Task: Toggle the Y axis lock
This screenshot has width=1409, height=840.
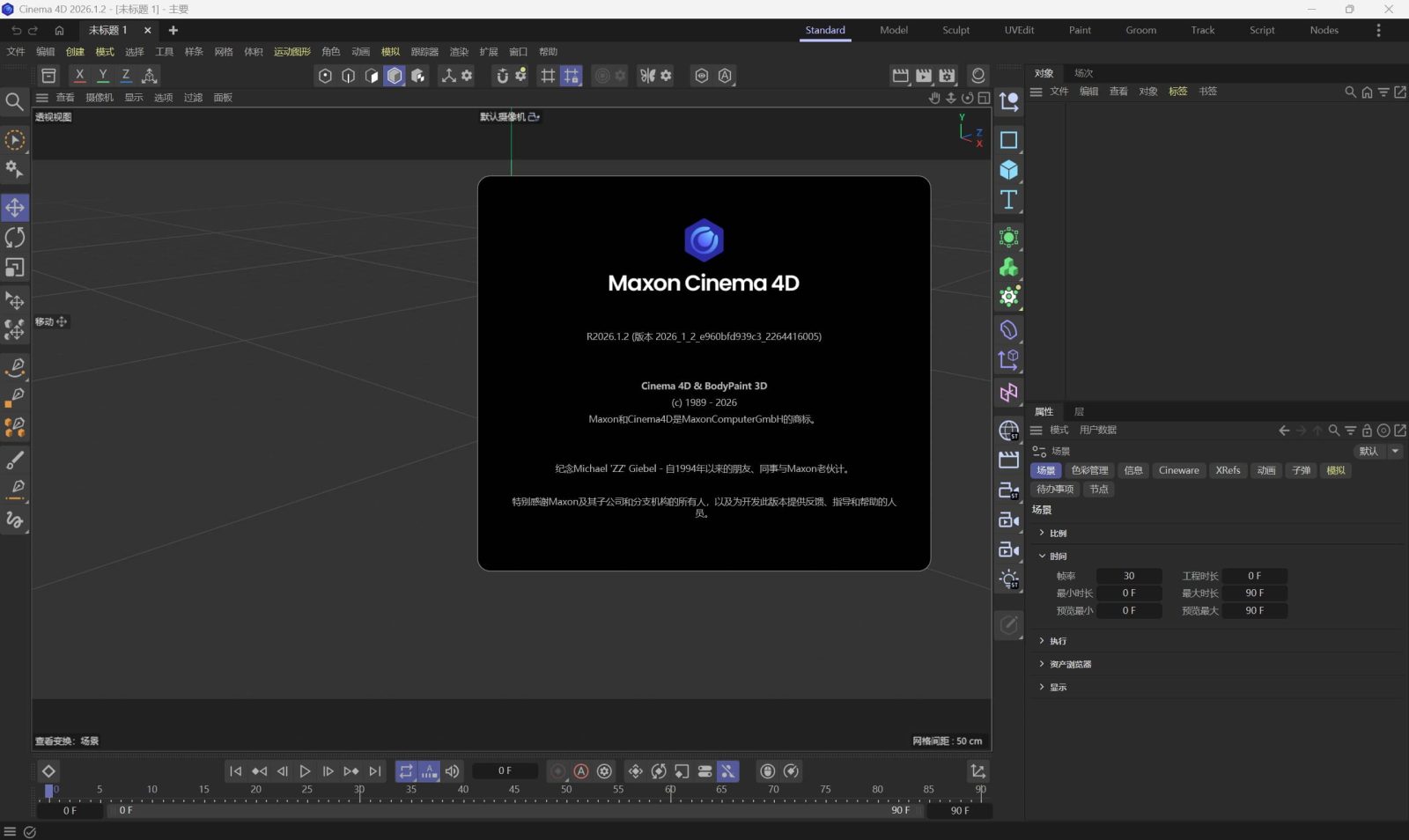Action: [103, 76]
